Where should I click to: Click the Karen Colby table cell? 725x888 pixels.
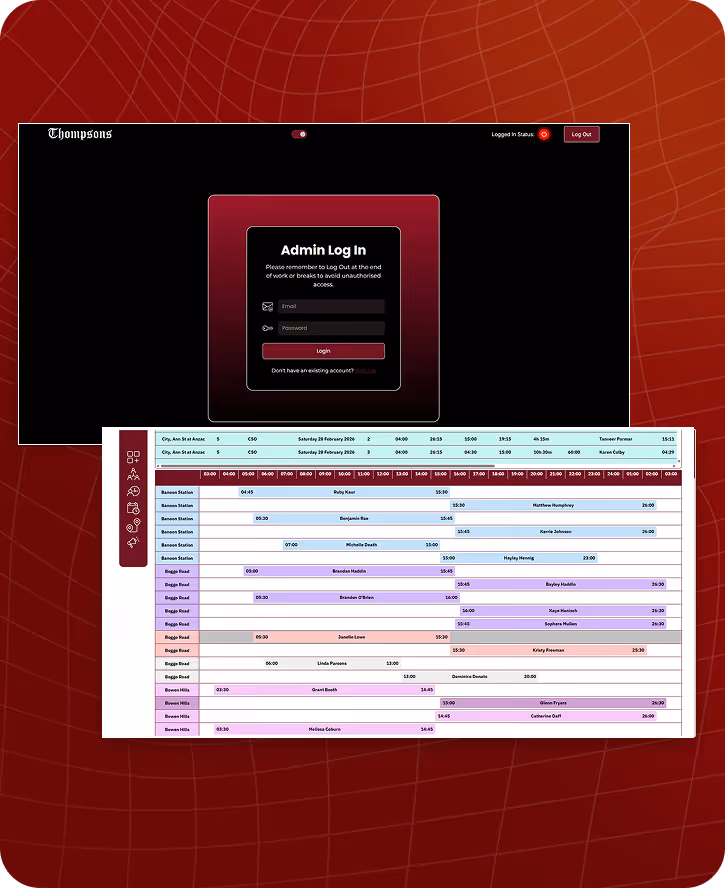click(612, 452)
